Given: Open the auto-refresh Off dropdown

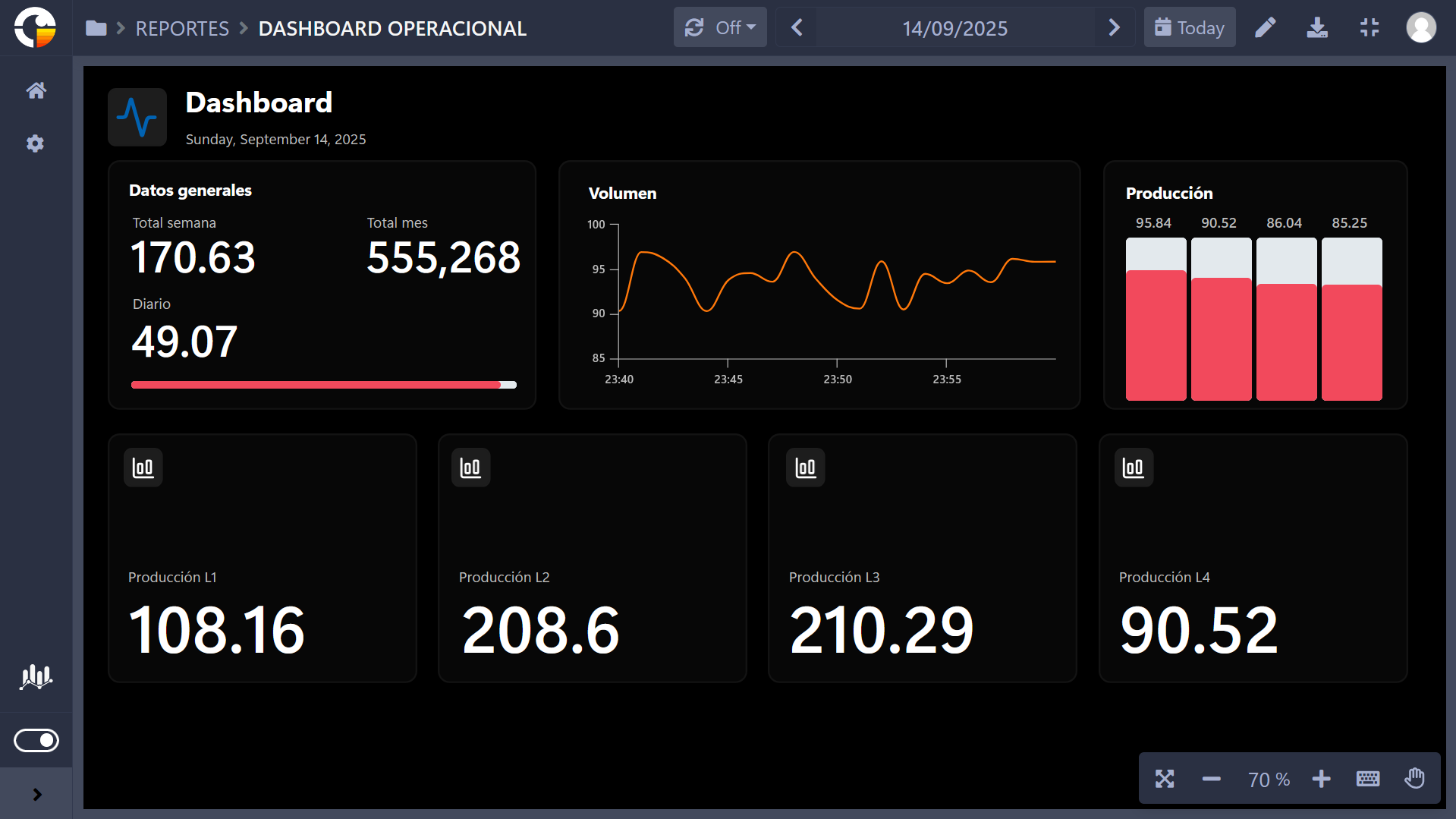Looking at the screenshot, I should pos(719,28).
